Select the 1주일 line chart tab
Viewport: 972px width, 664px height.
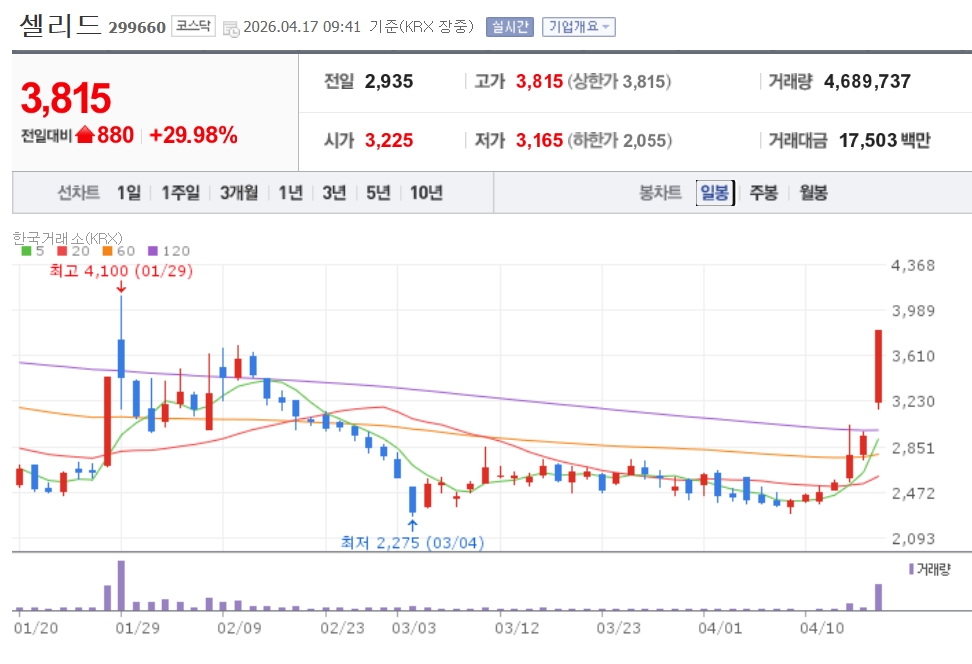(x=180, y=193)
